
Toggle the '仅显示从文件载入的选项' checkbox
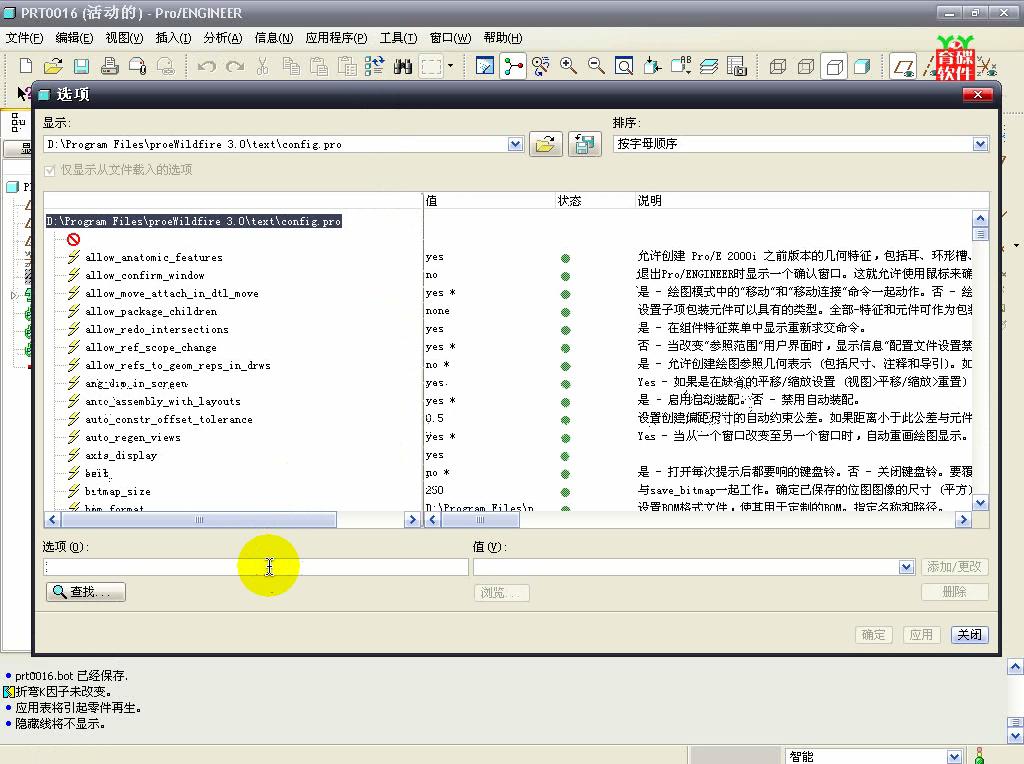click(50, 170)
